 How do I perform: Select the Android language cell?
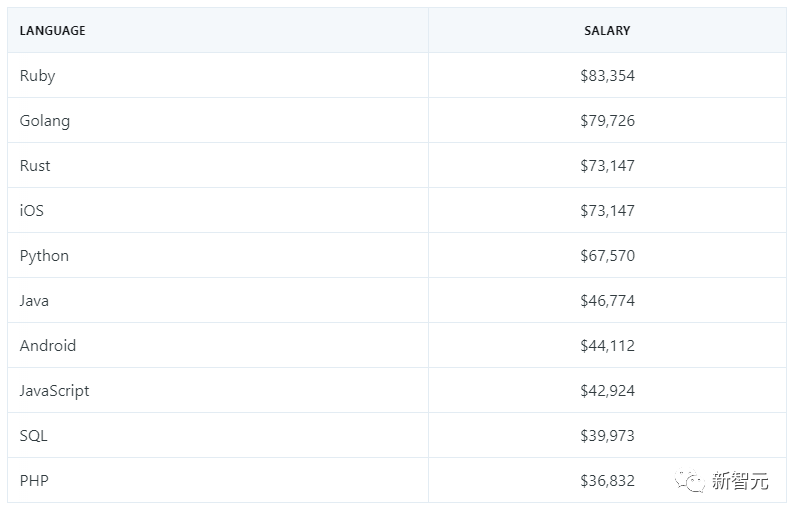coord(48,346)
